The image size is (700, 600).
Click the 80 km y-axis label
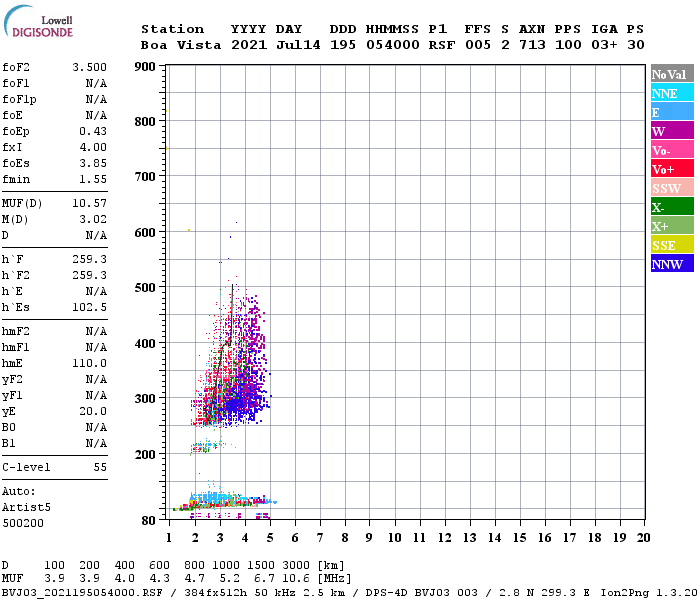(149, 521)
